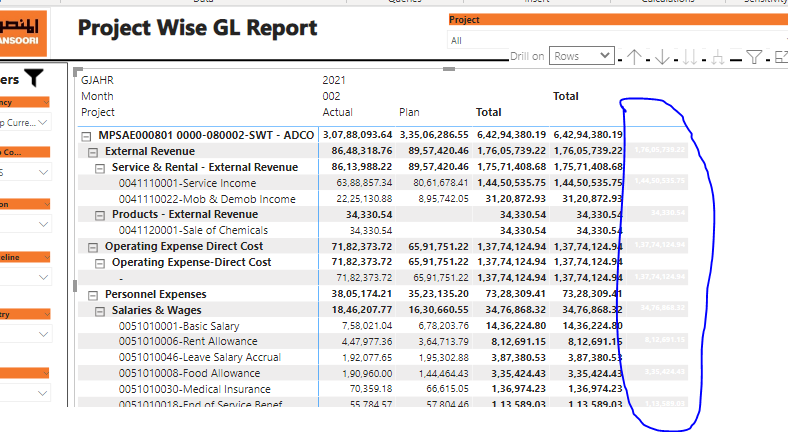
Task: Select the 0051010006-Rent Allowance row
Action: [188, 341]
